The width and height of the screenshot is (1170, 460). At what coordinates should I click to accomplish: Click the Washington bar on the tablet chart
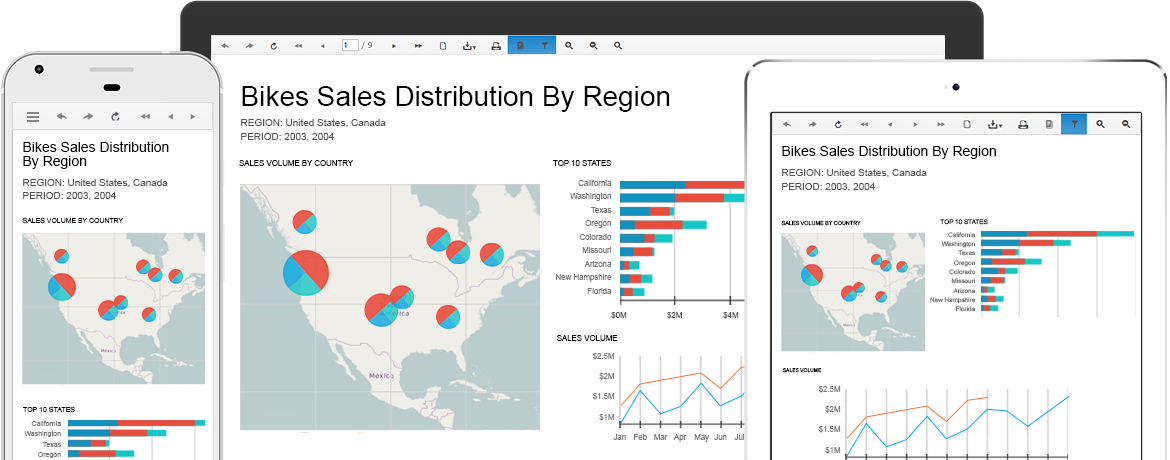[1024, 243]
